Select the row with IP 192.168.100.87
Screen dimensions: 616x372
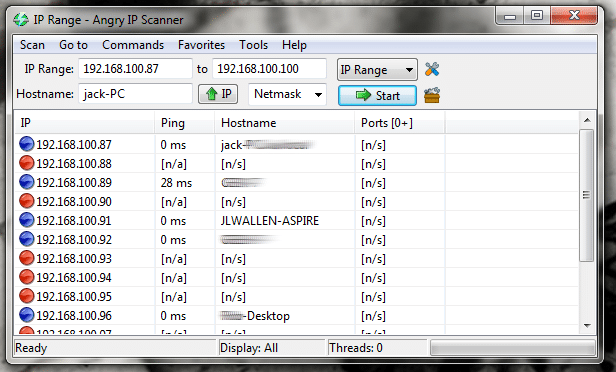296,145
